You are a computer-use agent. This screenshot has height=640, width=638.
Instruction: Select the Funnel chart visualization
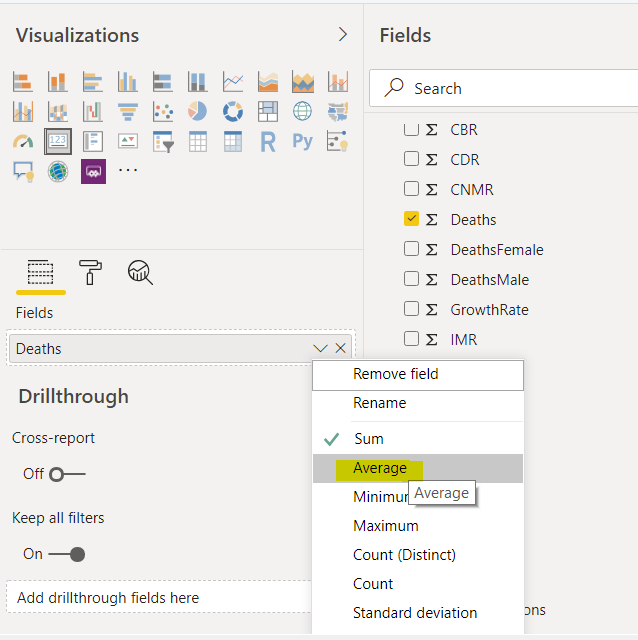(127, 112)
